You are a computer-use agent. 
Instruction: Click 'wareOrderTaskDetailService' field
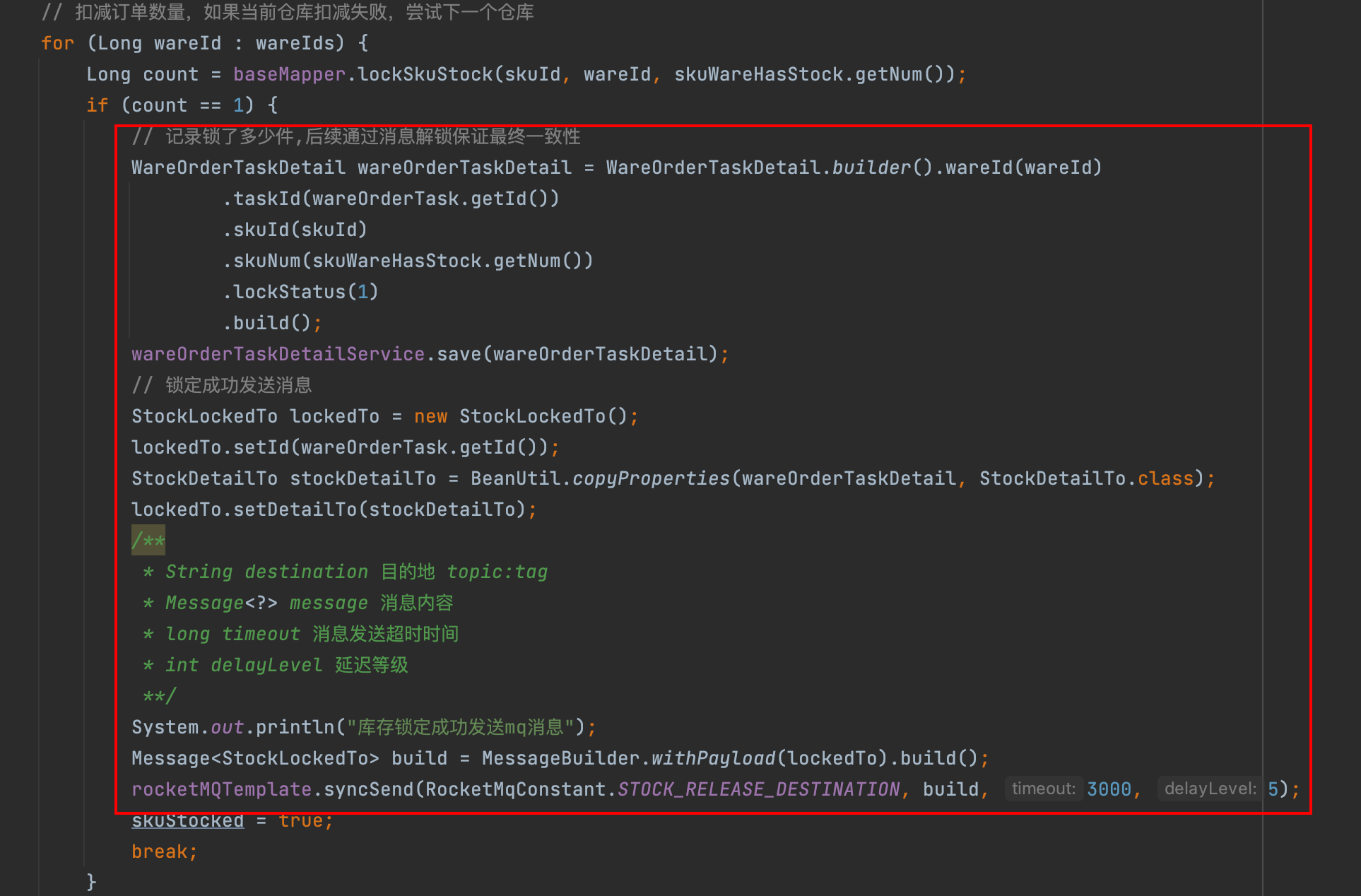278,354
